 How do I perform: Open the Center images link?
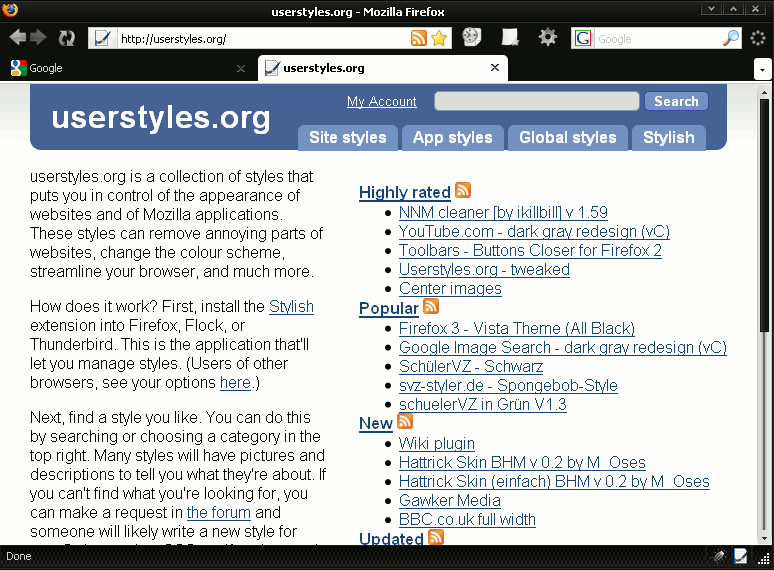(450, 288)
